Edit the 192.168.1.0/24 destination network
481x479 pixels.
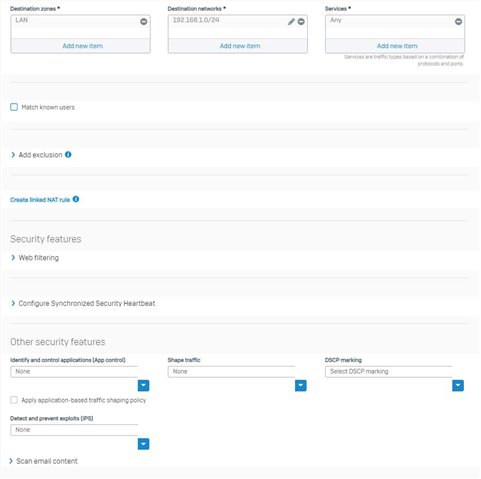coord(291,22)
